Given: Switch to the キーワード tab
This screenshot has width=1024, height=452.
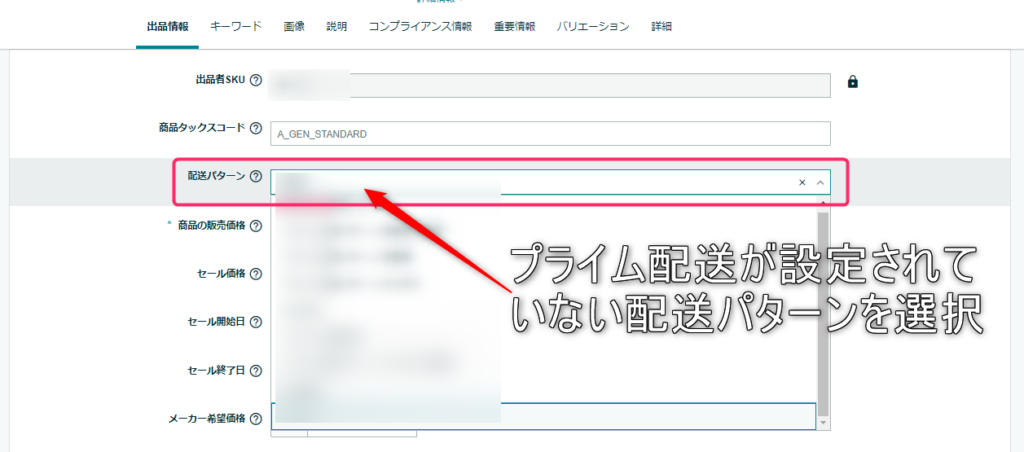Looking at the screenshot, I should [x=236, y=27].
